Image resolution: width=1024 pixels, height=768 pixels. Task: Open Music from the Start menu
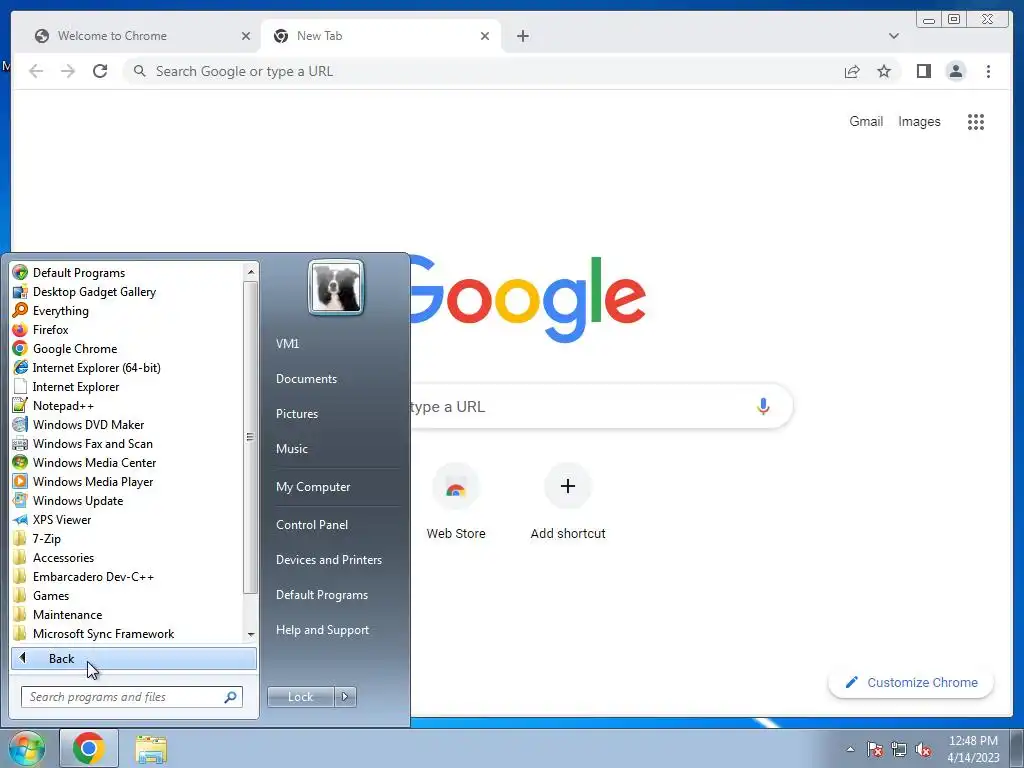[291, 449]
